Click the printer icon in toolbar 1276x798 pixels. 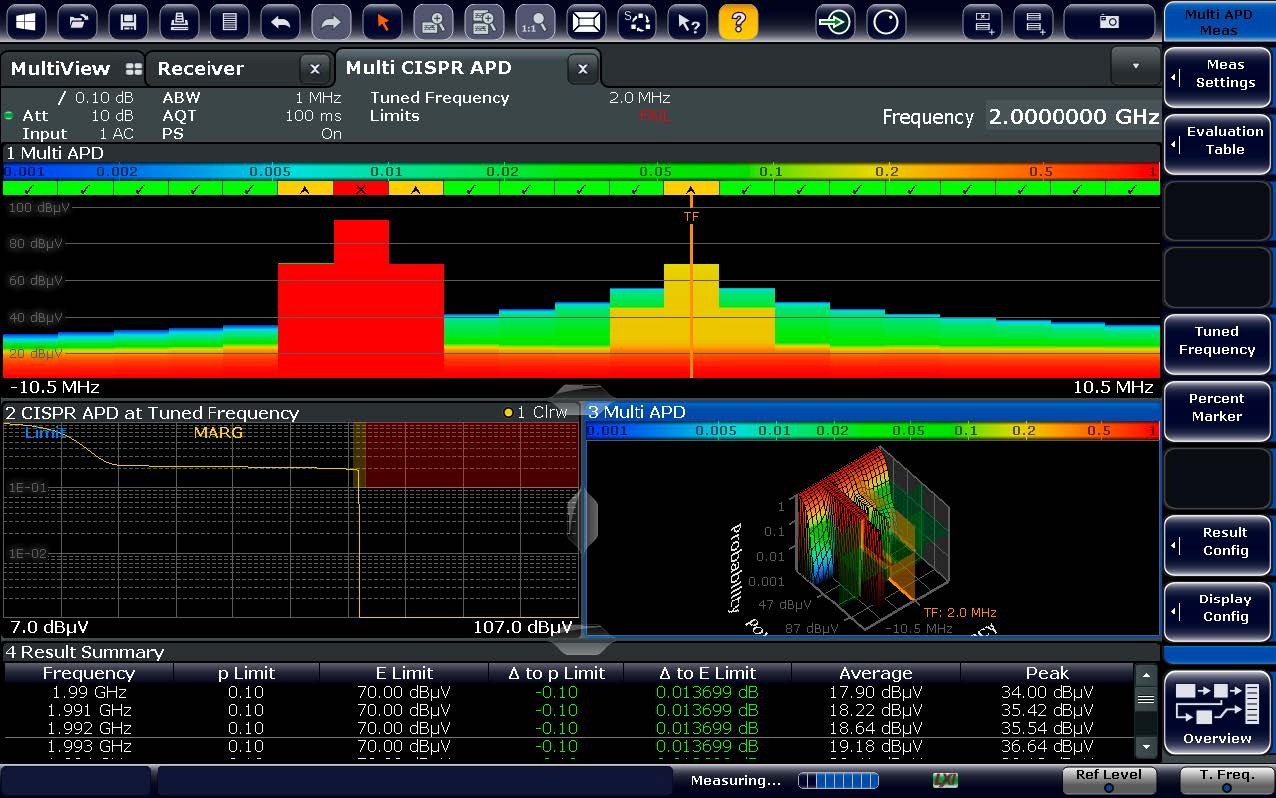point(179,21)
